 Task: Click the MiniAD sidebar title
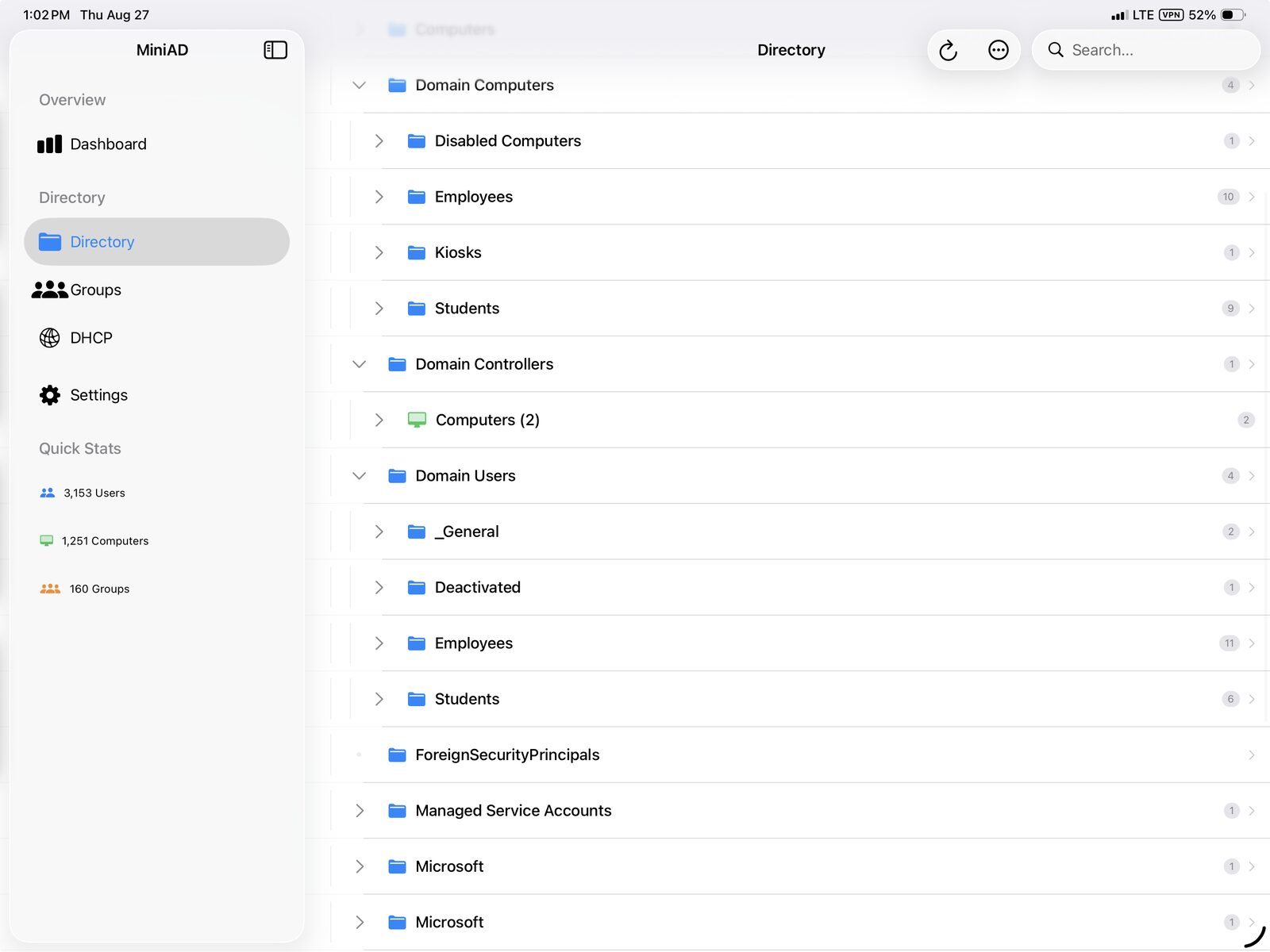162,50
